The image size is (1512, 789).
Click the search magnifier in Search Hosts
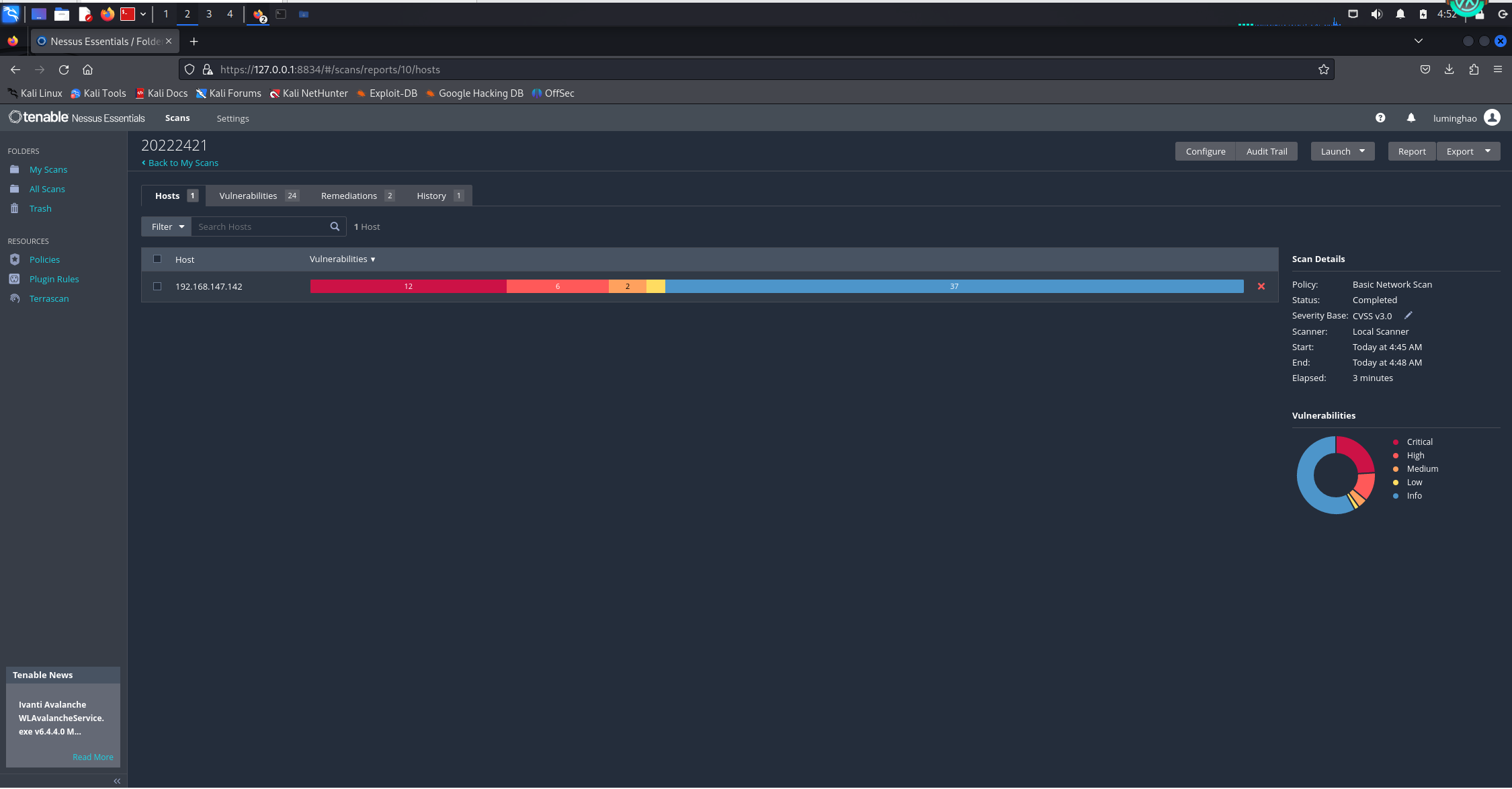click(x=335, y=226)
